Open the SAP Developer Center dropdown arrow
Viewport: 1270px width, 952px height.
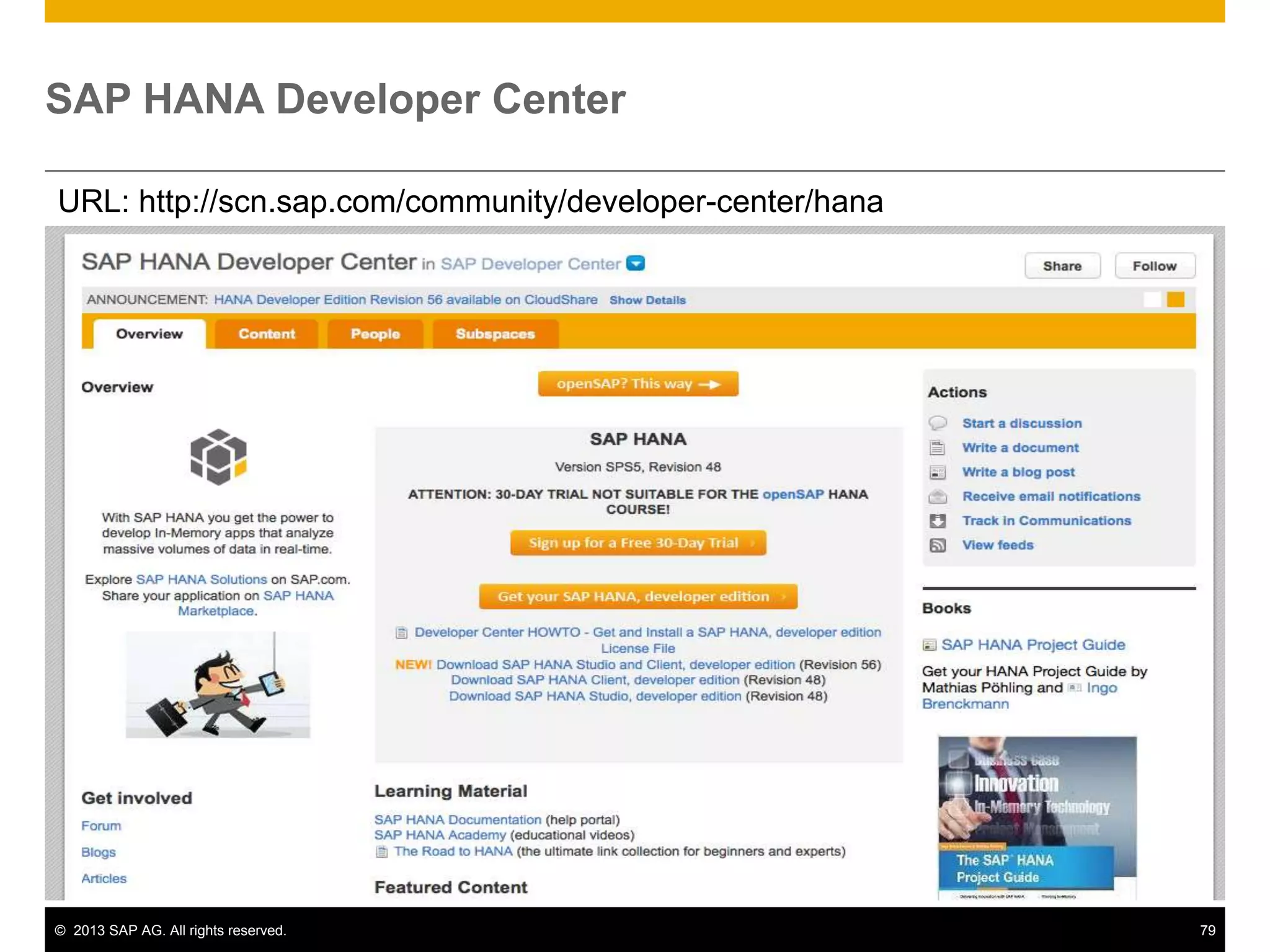(636, 263)
